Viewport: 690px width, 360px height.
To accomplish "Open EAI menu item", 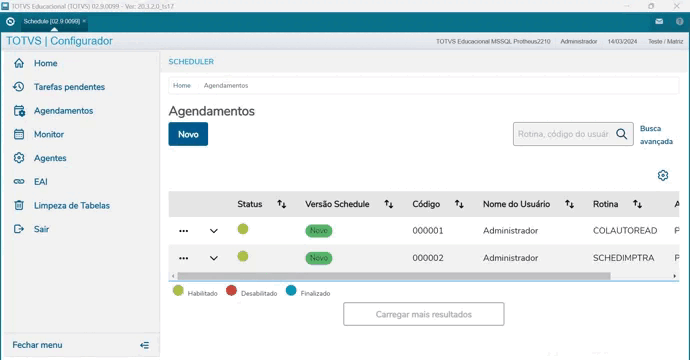I will pyautogui.click(x=40, y=182).
